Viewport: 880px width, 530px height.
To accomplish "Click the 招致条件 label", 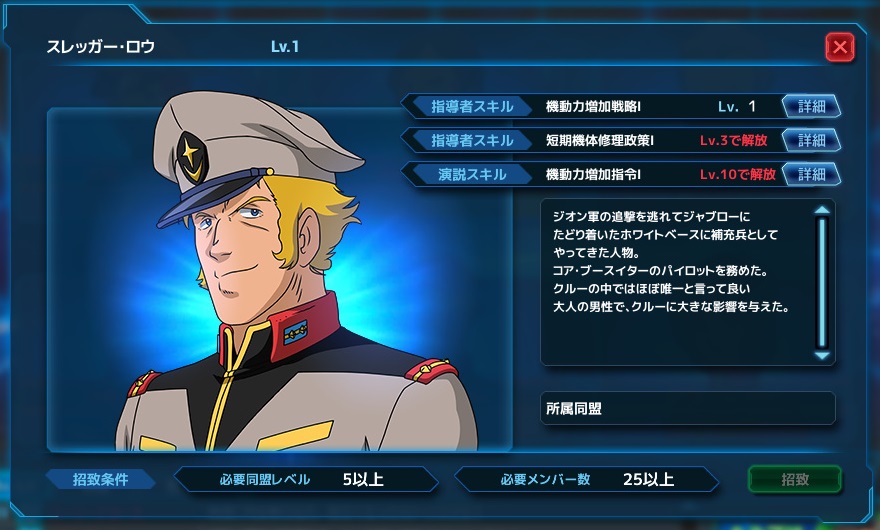I will coord(100,479).
